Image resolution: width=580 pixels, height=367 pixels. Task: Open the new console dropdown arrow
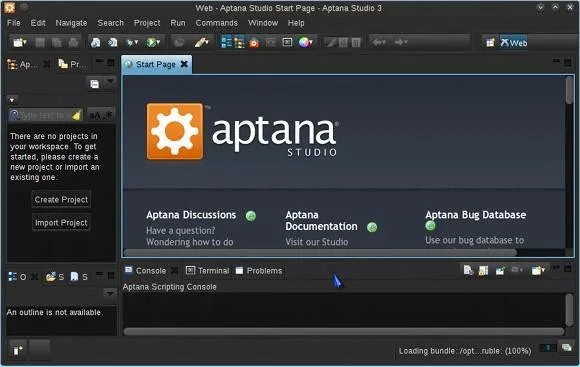point(543,270)
